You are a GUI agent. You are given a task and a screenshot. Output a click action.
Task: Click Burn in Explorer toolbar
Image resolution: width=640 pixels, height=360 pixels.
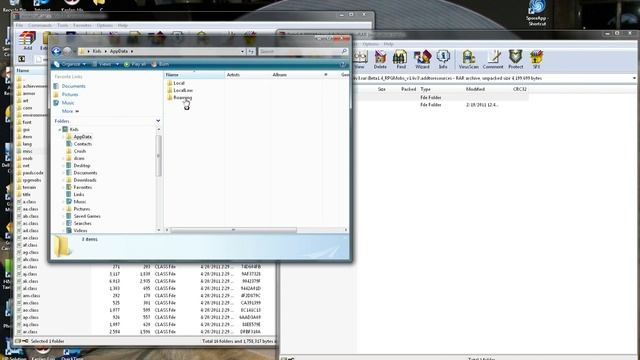pyautogui.click(x=160, y=64)
